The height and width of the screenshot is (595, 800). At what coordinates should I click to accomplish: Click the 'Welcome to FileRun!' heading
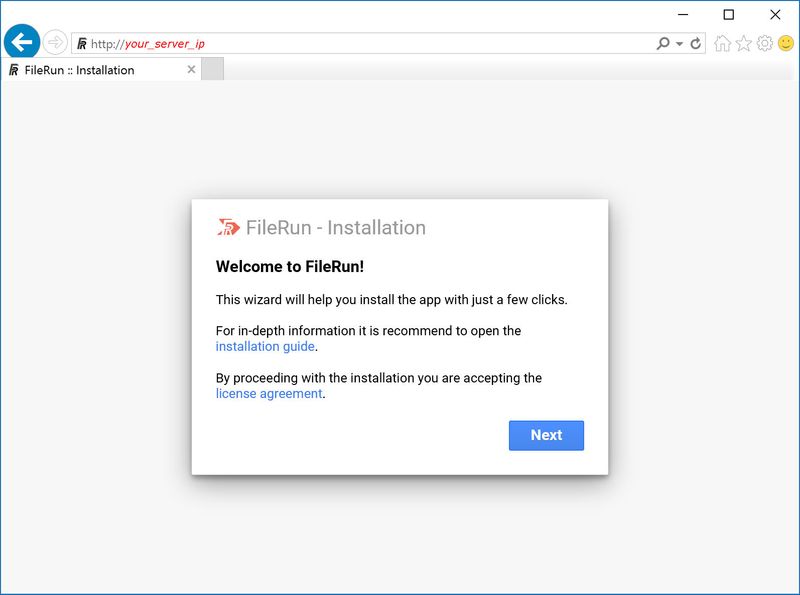(x=290, y=266)
